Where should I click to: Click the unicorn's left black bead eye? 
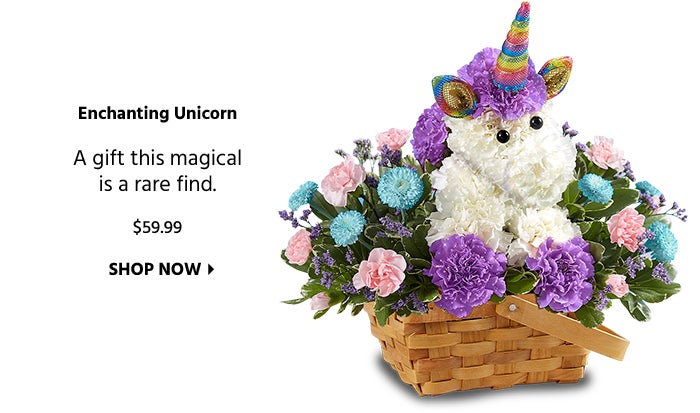pyautogui.click(x=503, y=136)
